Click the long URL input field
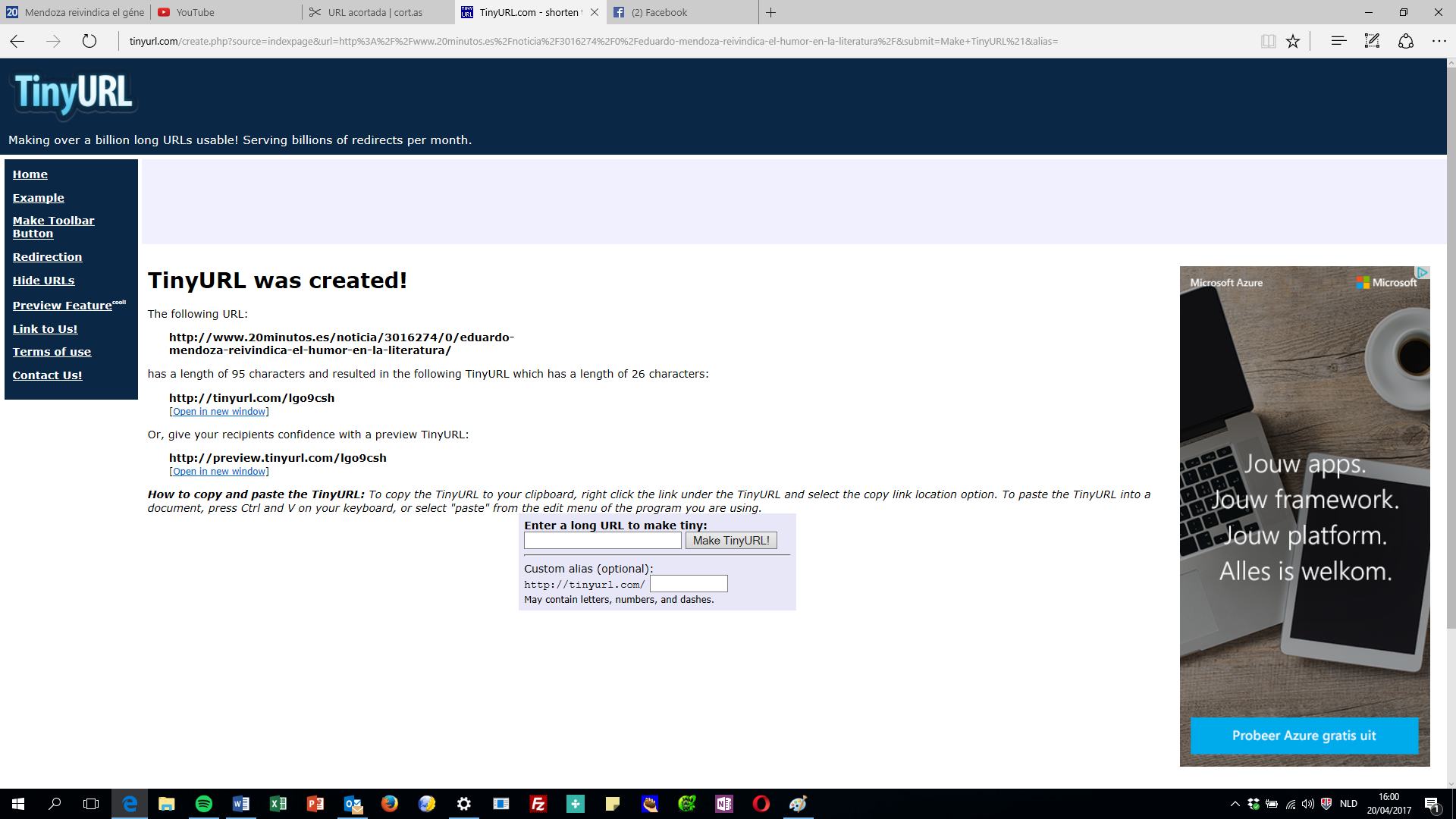The image size is (1456, 819). (602, 541)
